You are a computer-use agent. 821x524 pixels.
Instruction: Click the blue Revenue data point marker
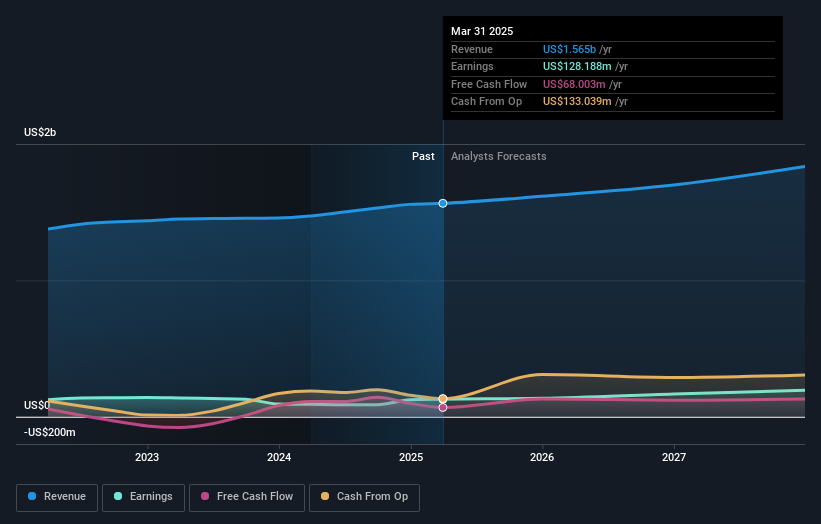coord(443,203)
